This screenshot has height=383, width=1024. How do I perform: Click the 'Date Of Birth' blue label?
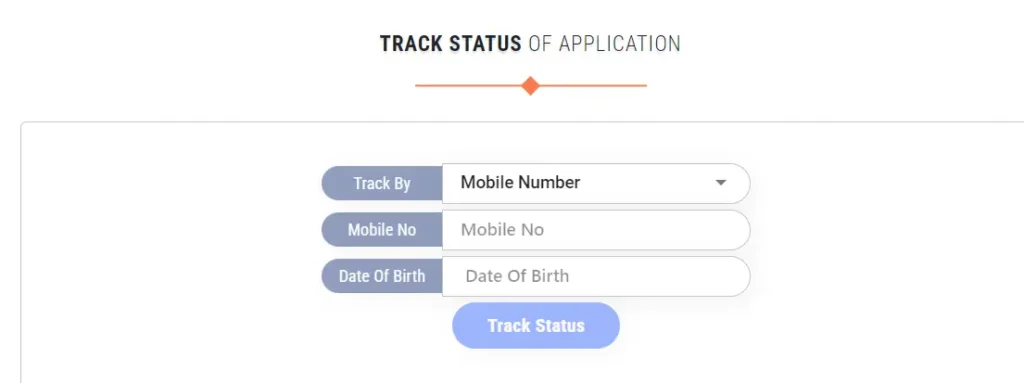point(382,276)
